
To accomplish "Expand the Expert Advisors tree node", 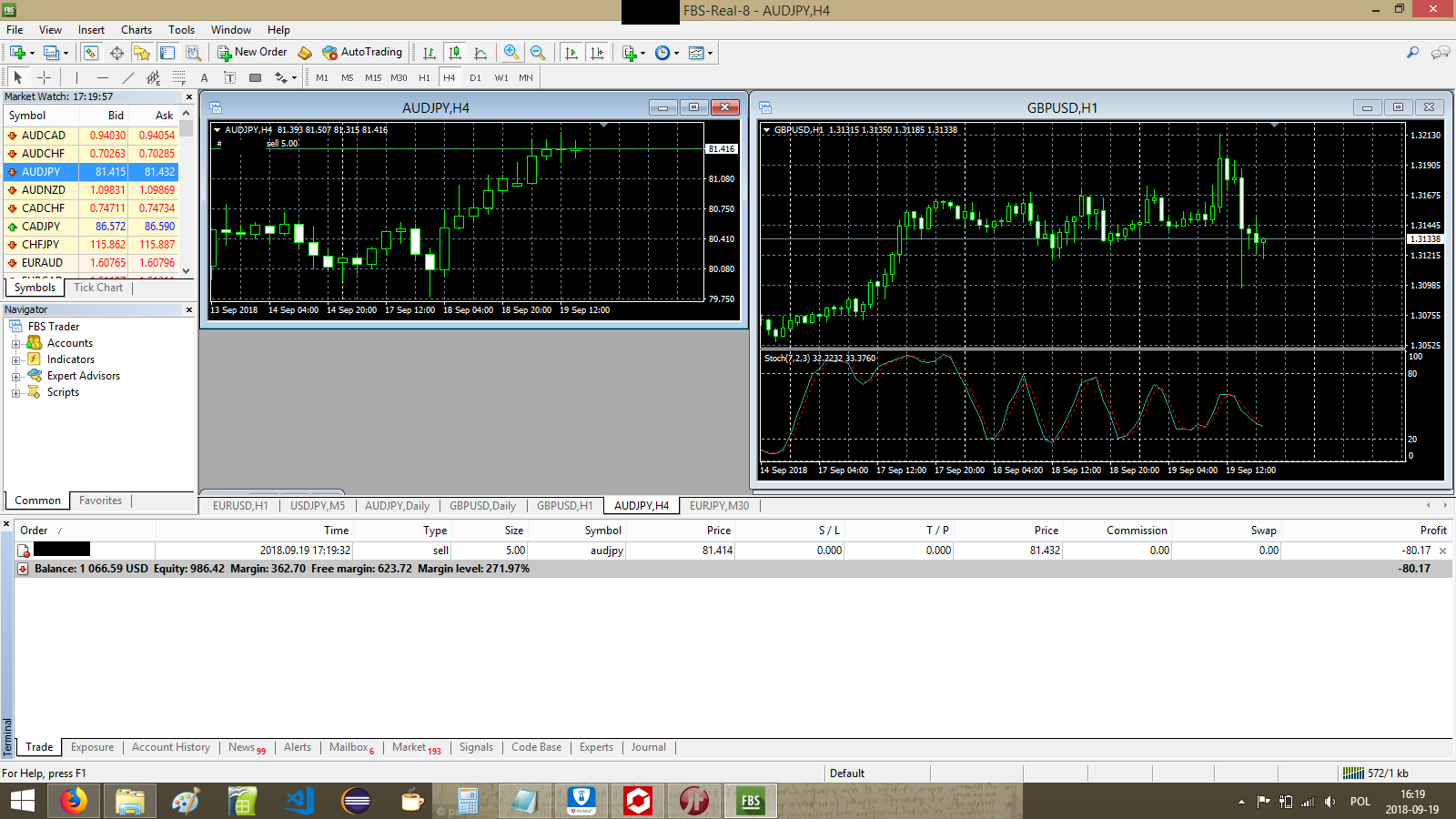I will pyautogui.click(x=15, y=377).
